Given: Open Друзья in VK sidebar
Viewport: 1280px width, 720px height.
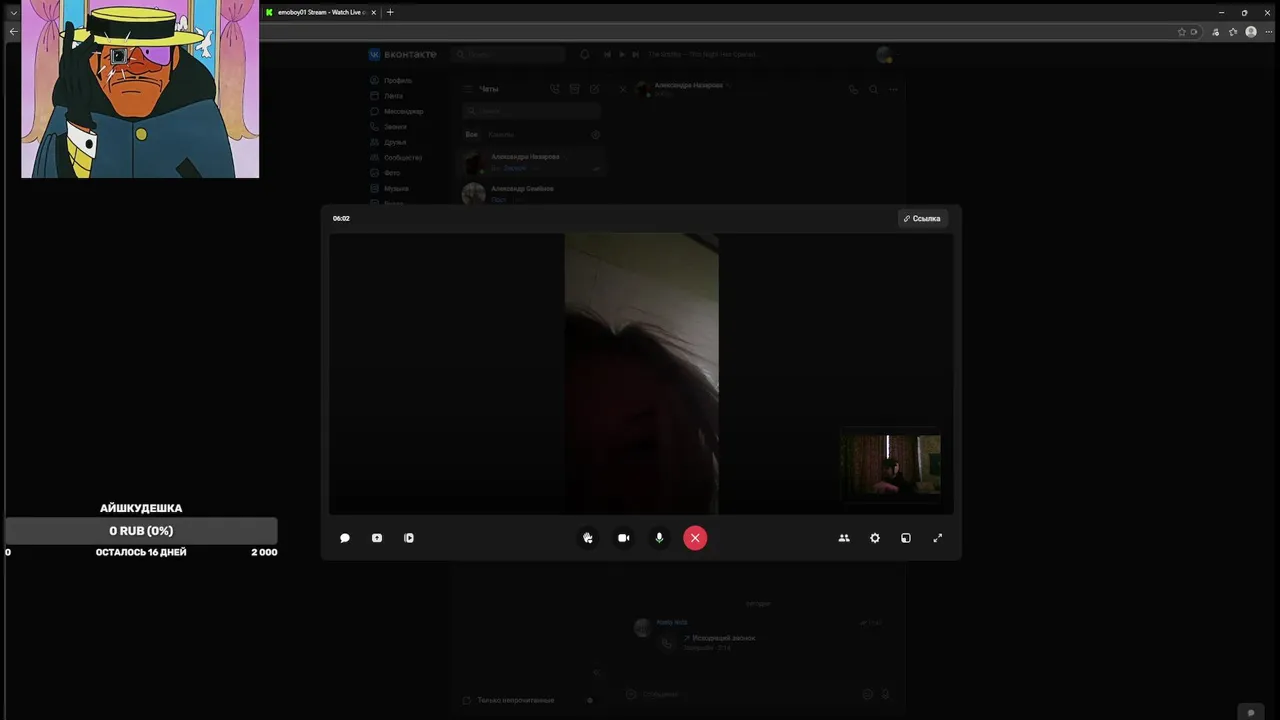Looking at the screenshot, I should click(x=388, y=142).
